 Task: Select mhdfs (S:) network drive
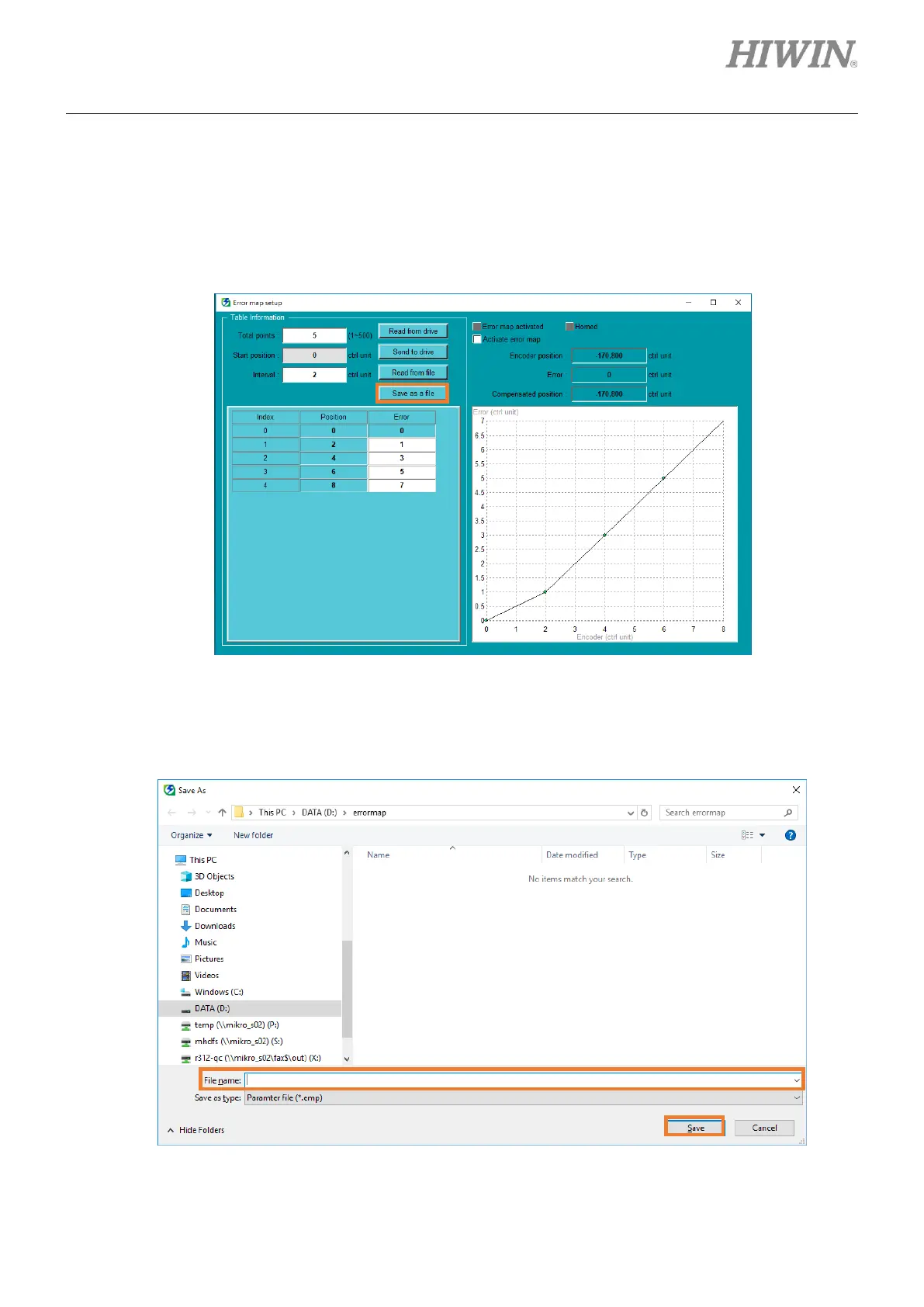pyautogui.click(x=231, y=1041)
